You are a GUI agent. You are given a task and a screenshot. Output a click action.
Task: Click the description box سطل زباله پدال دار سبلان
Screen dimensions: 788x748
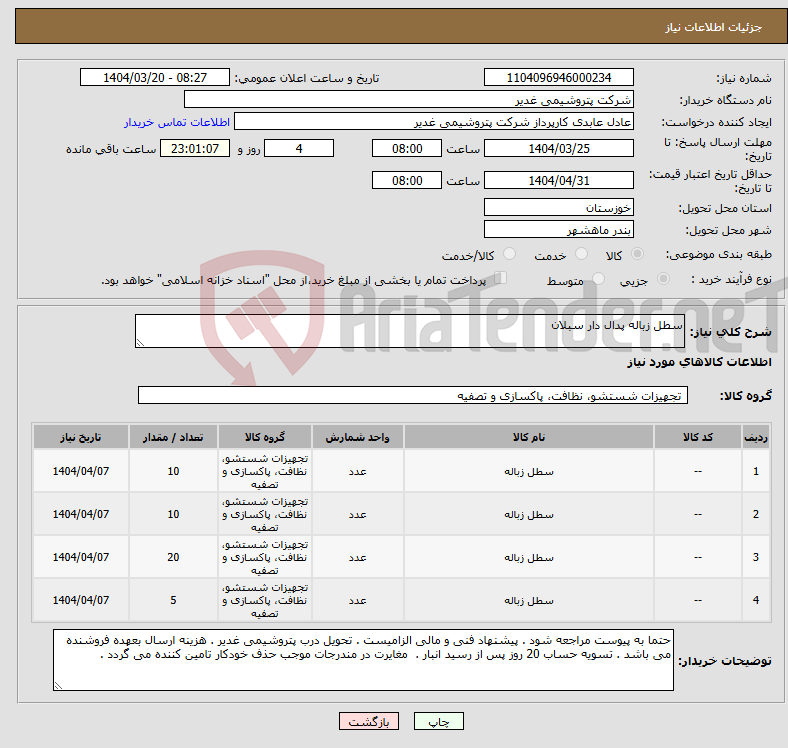click(410, 331)
